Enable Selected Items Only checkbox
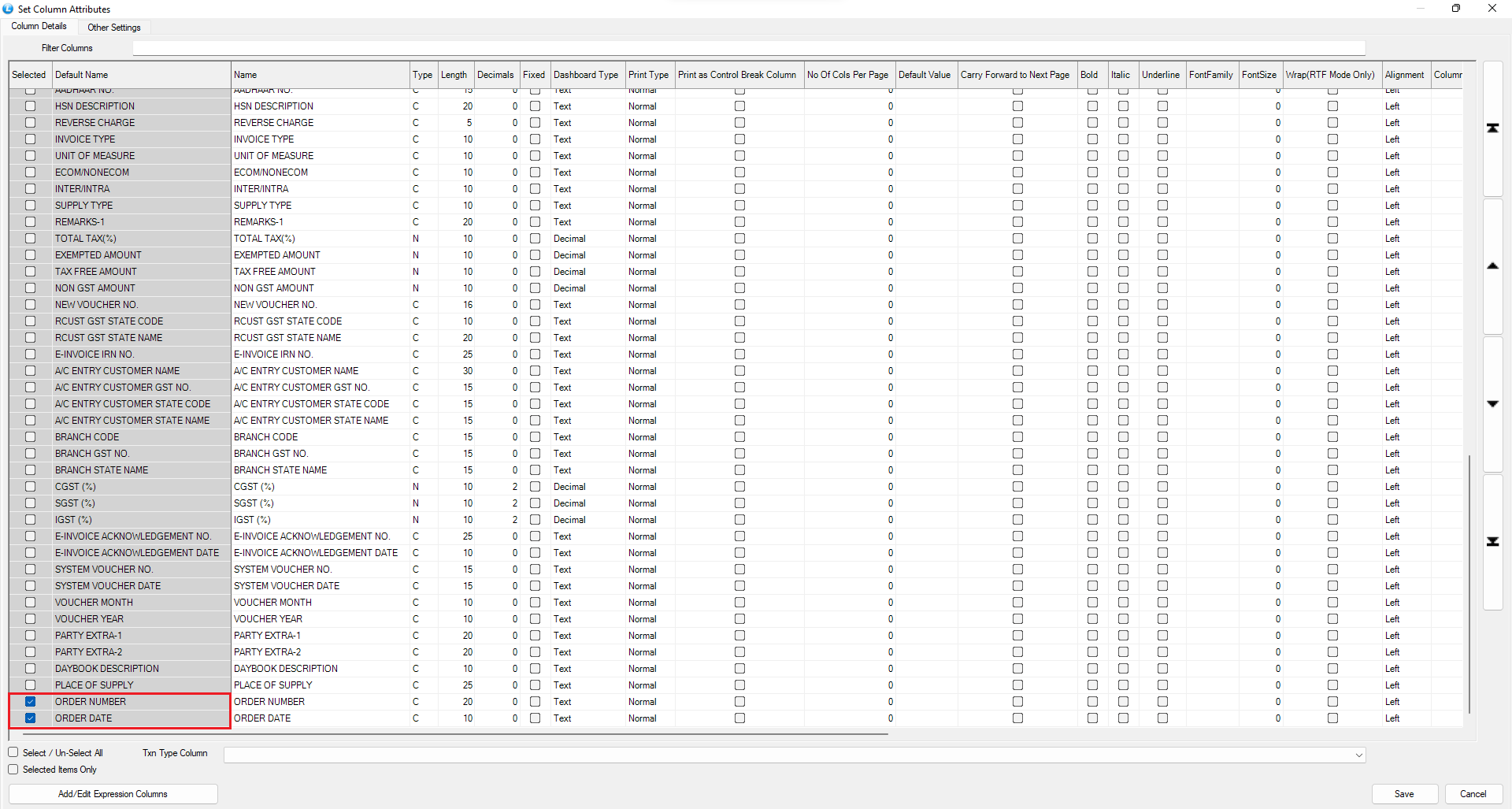The width and height of the screenshot is (1512, 809). click(x=13, y=770)
